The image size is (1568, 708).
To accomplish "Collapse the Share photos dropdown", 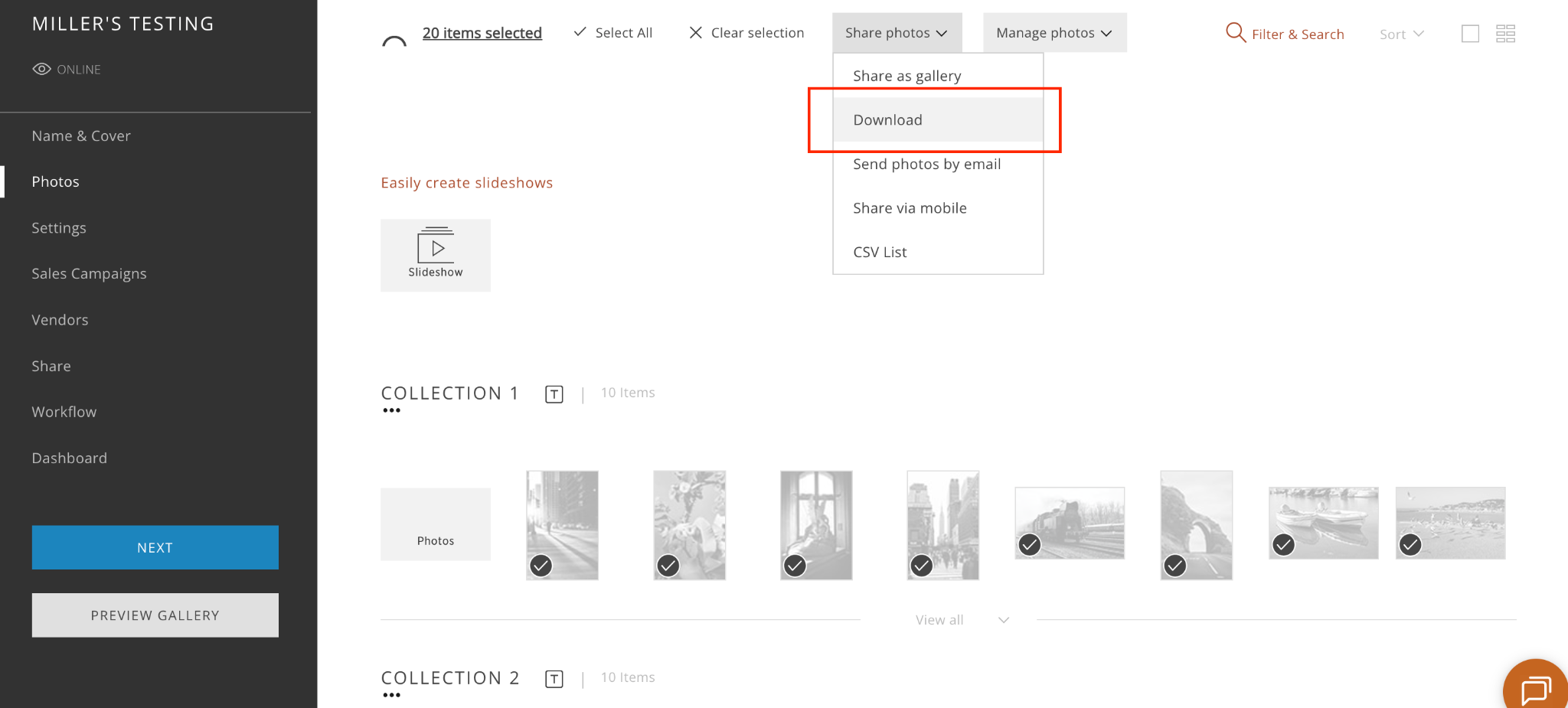I will (x=897, y=33).
